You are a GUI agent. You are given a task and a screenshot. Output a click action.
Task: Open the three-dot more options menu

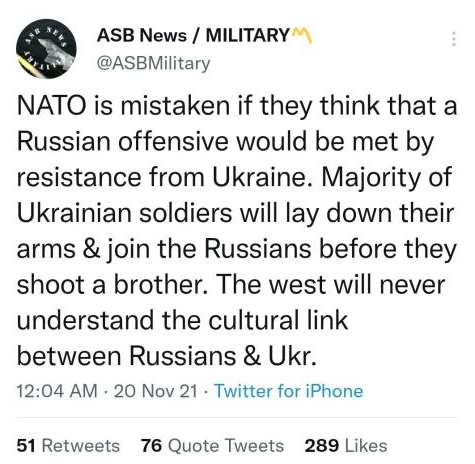[453, 39]
